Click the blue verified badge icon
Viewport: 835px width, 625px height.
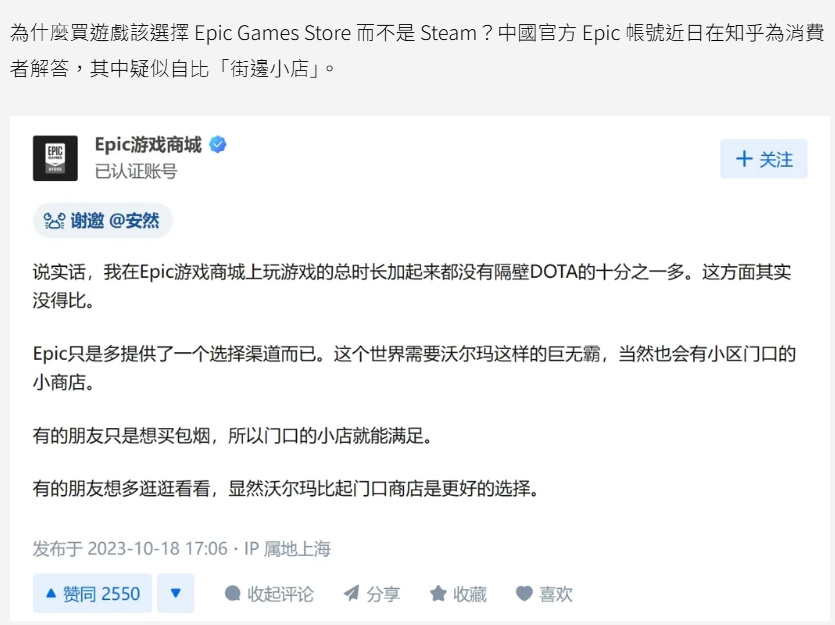218,144
